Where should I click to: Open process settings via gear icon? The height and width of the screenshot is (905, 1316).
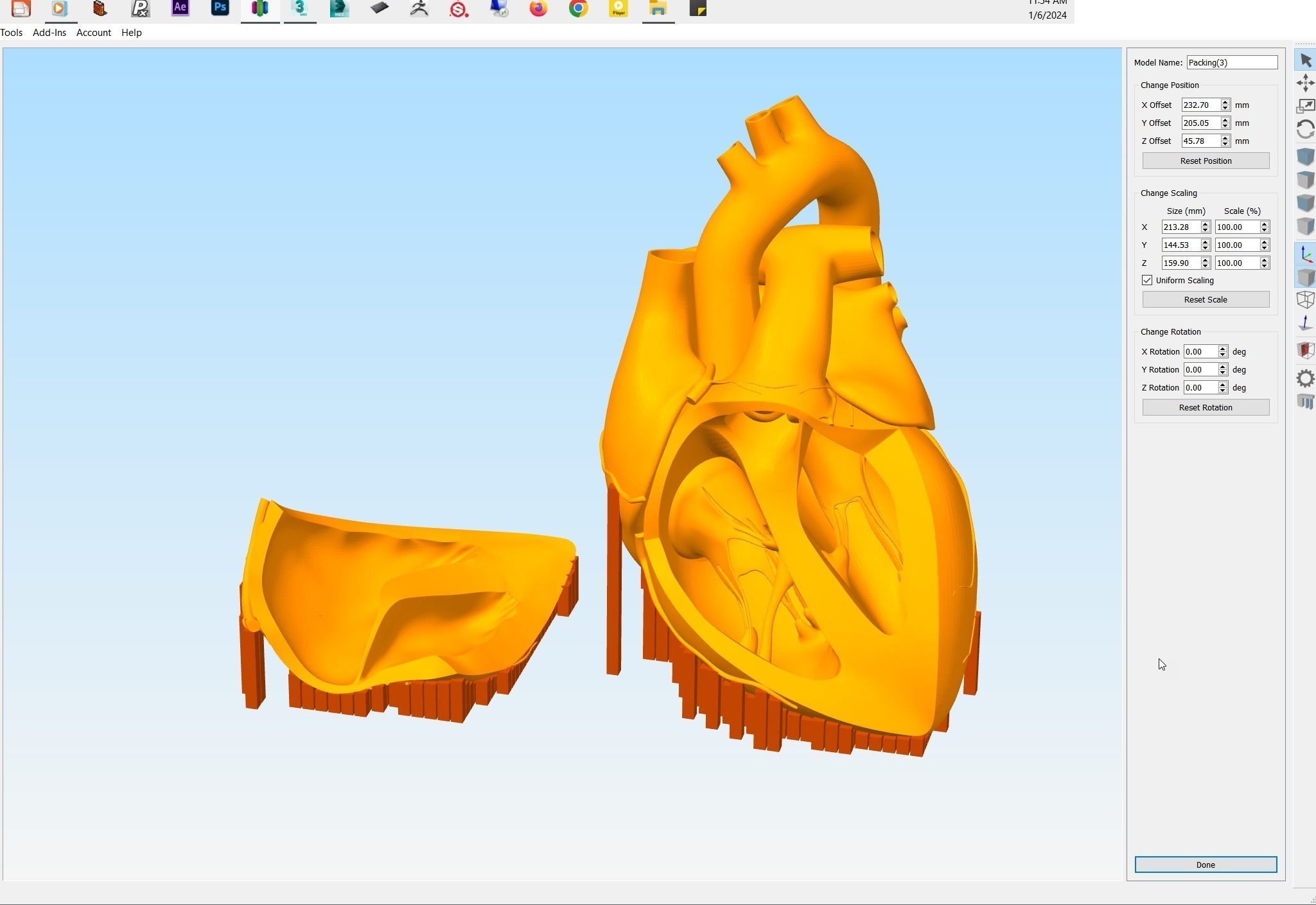point(1305,378)
